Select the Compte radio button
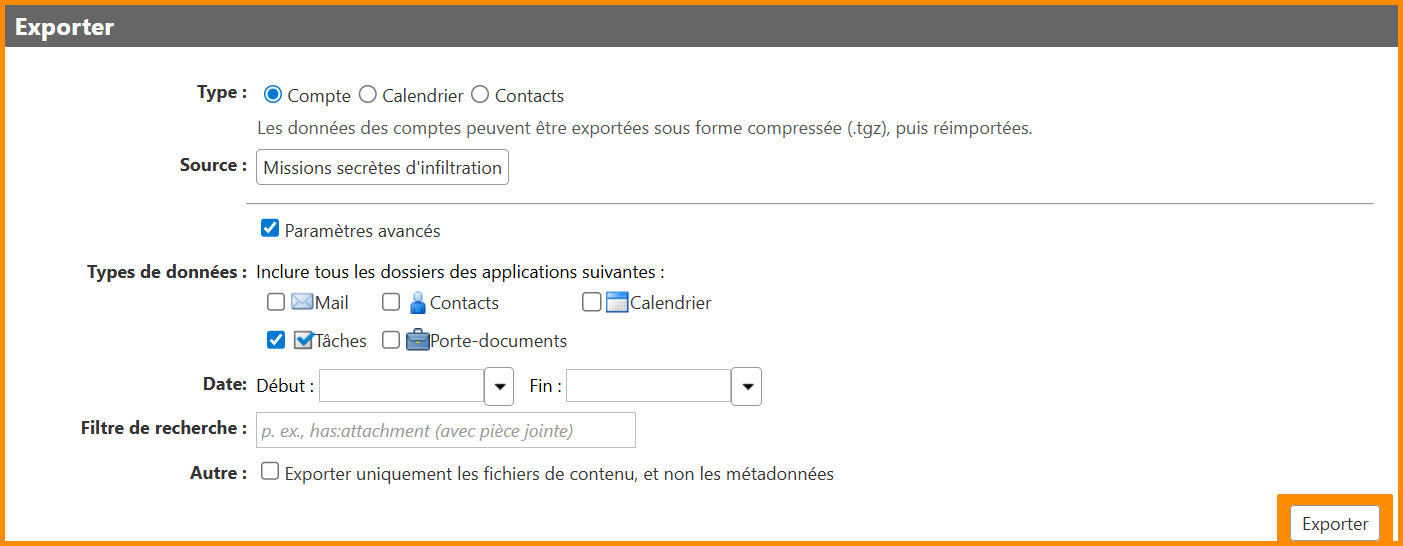Screen dimensions: 1403x546 (x=272, y=95)
